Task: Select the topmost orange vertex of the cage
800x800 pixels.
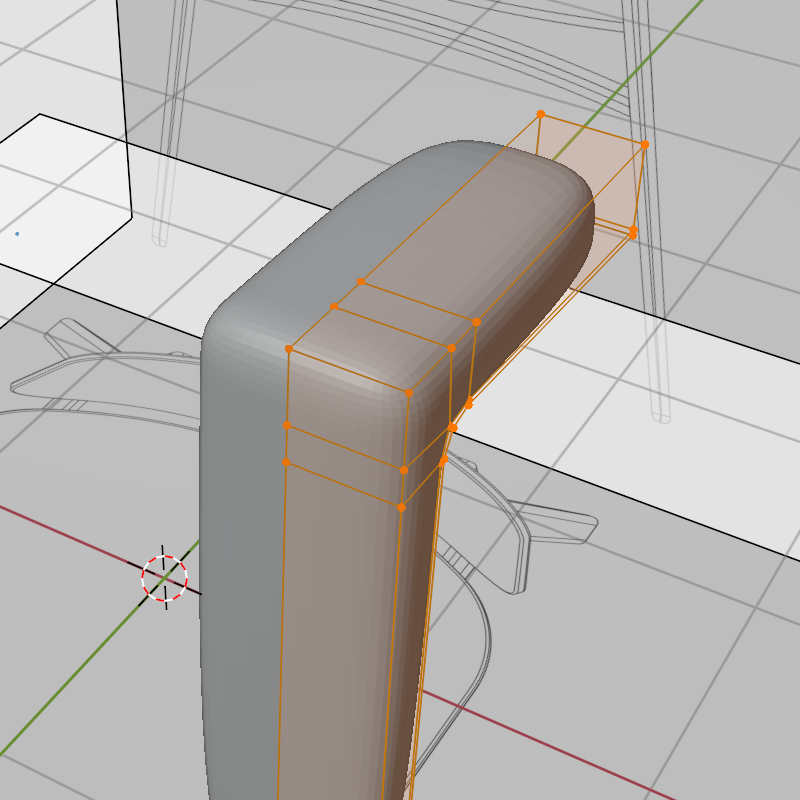Action: pos(541,114)
